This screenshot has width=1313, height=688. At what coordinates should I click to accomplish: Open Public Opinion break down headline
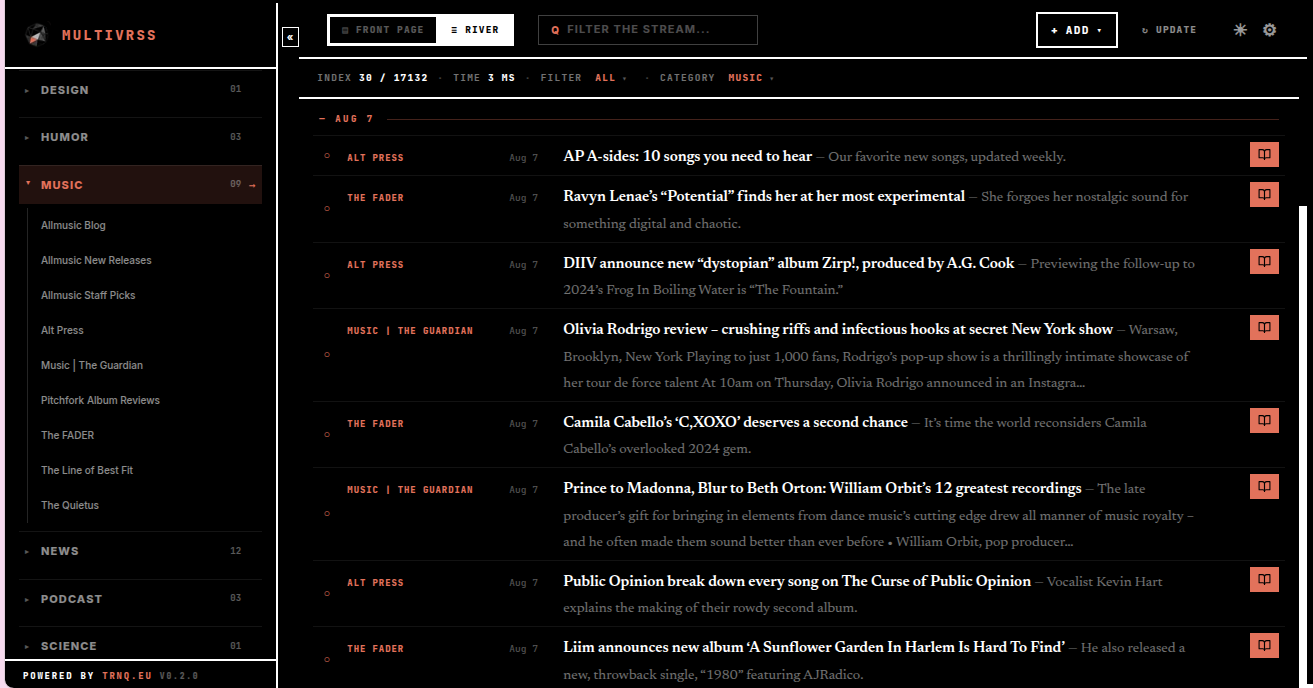pyautogui.click(x=797, y=581)
